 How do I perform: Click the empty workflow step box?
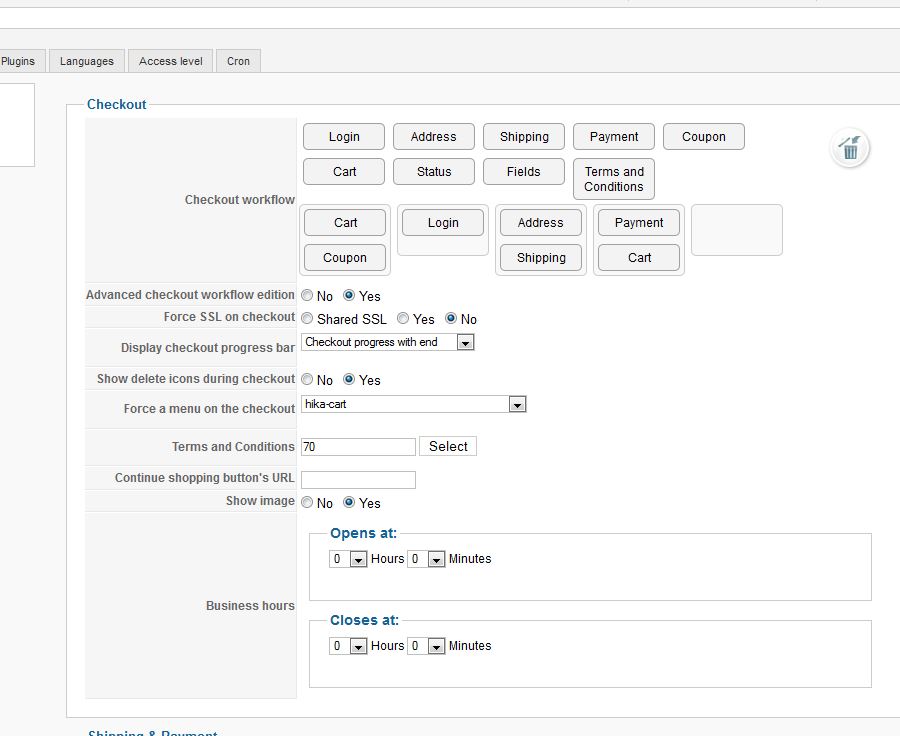(x=736, y=230)
